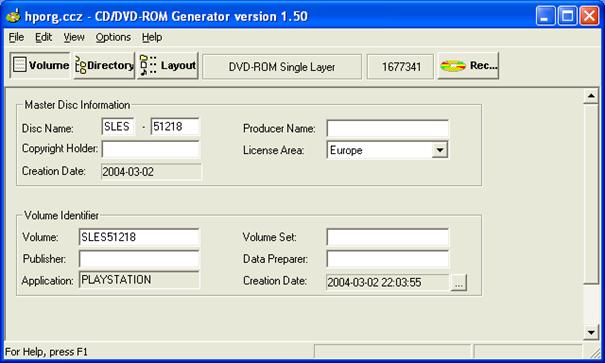Click the scrollbar down arrow

pos(591,332)
